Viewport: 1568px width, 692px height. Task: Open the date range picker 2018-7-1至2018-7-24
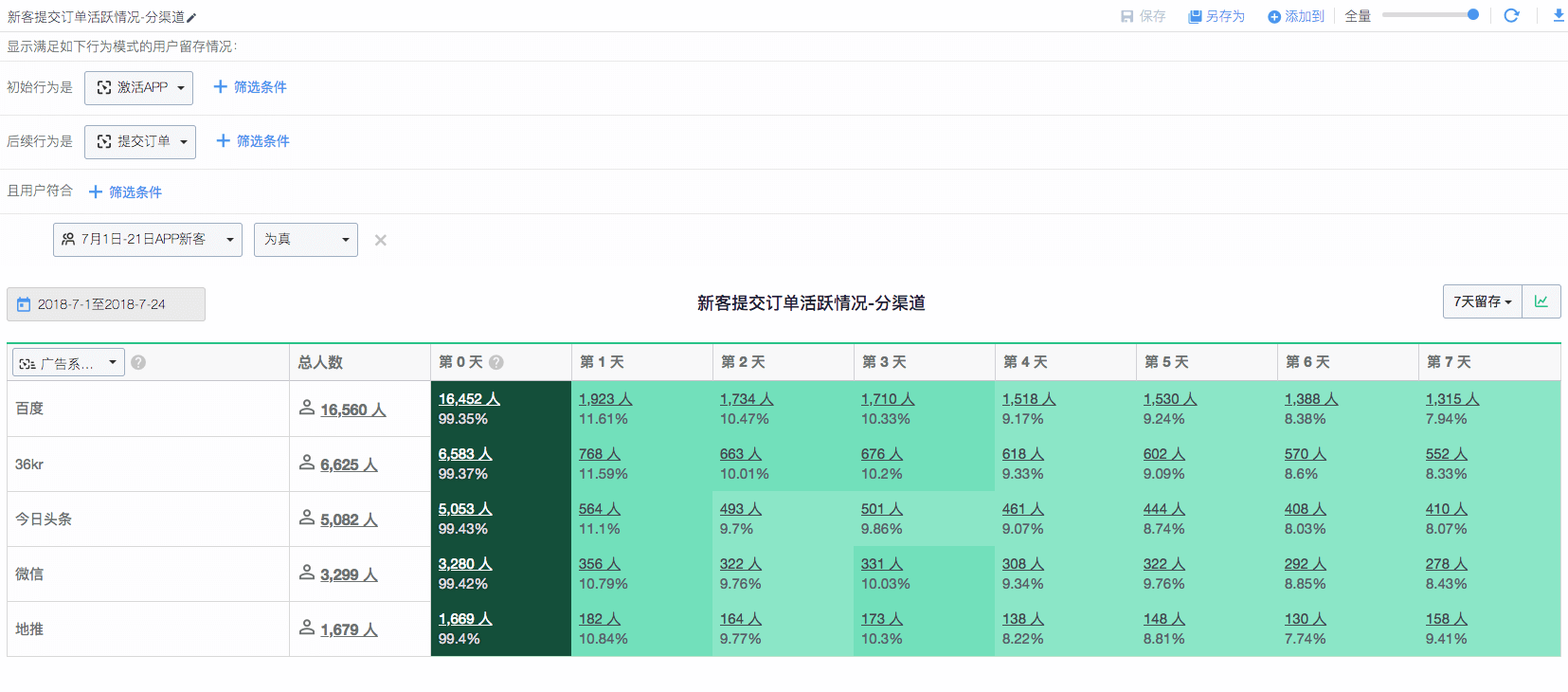tap(106, 304)
